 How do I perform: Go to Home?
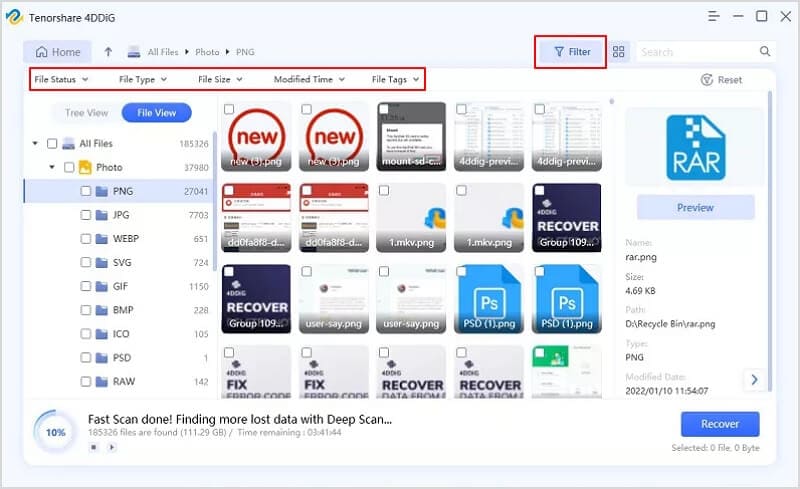click(58, 52)
